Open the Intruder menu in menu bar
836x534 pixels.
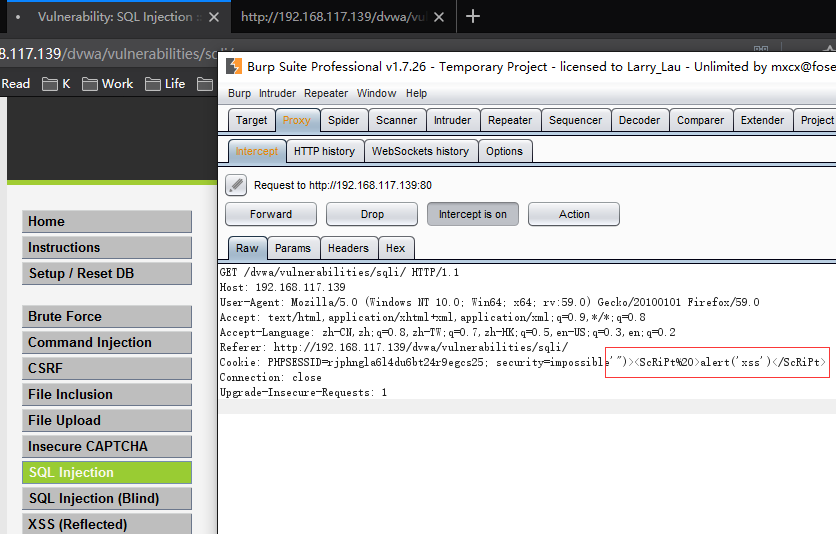(x=277, y=93)
